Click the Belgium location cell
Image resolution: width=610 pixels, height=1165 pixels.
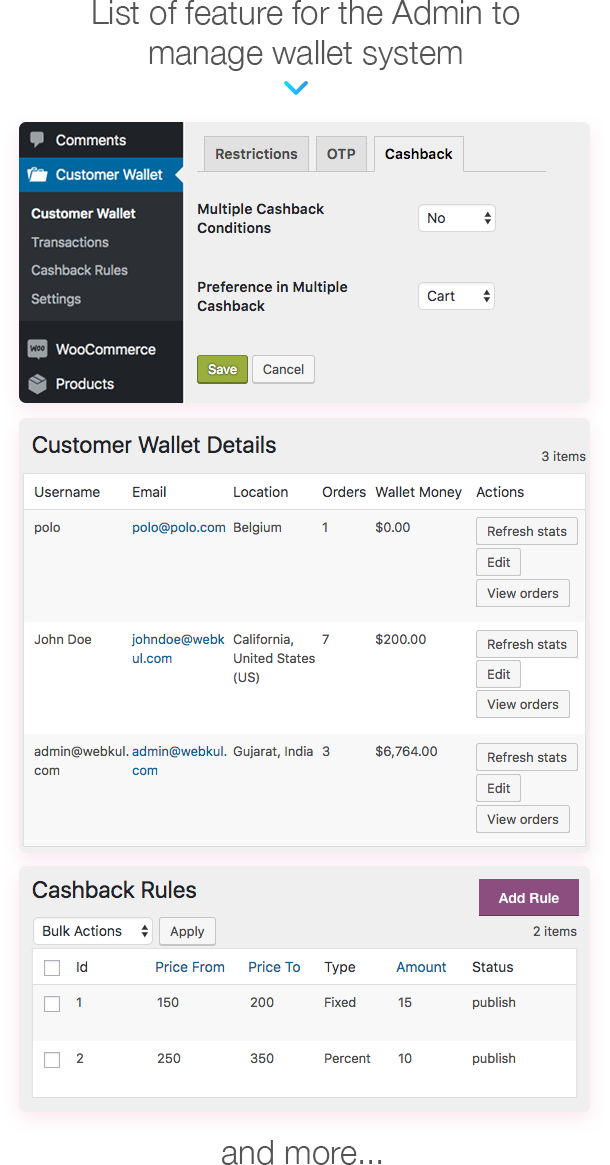(x=257, y=528)
